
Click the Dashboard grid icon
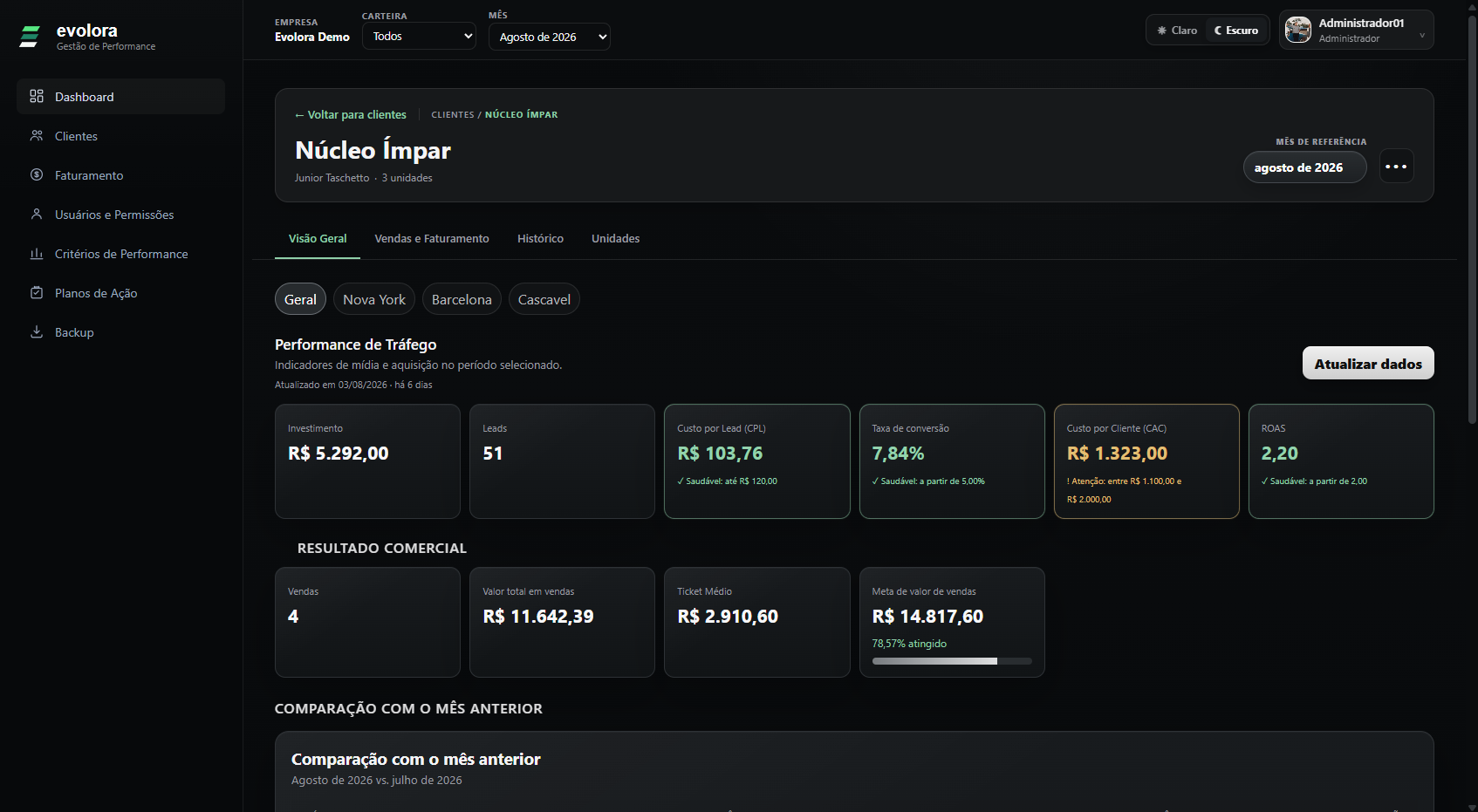(37, 96)
